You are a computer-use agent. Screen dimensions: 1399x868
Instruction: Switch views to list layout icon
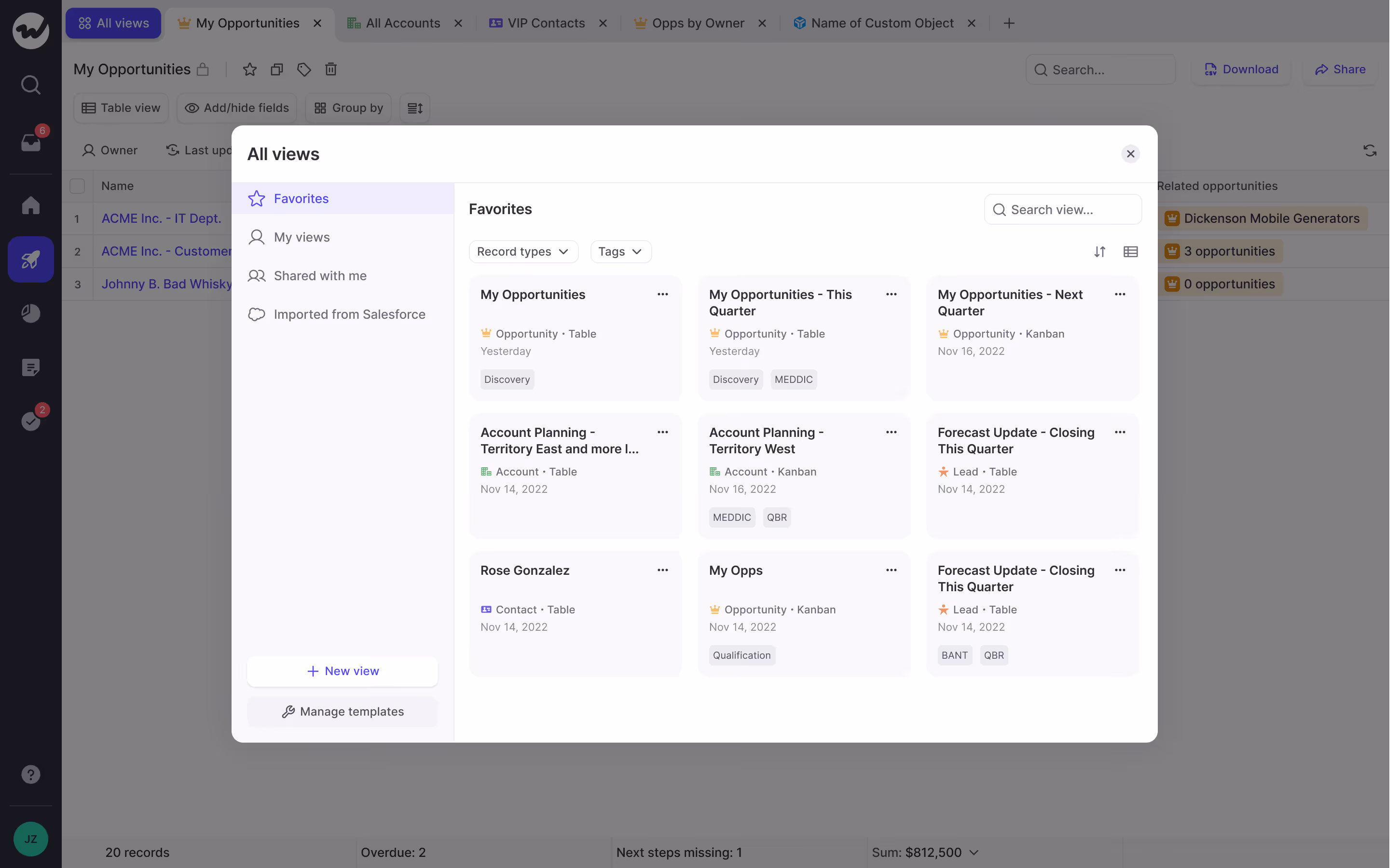tap(1130, 251)
